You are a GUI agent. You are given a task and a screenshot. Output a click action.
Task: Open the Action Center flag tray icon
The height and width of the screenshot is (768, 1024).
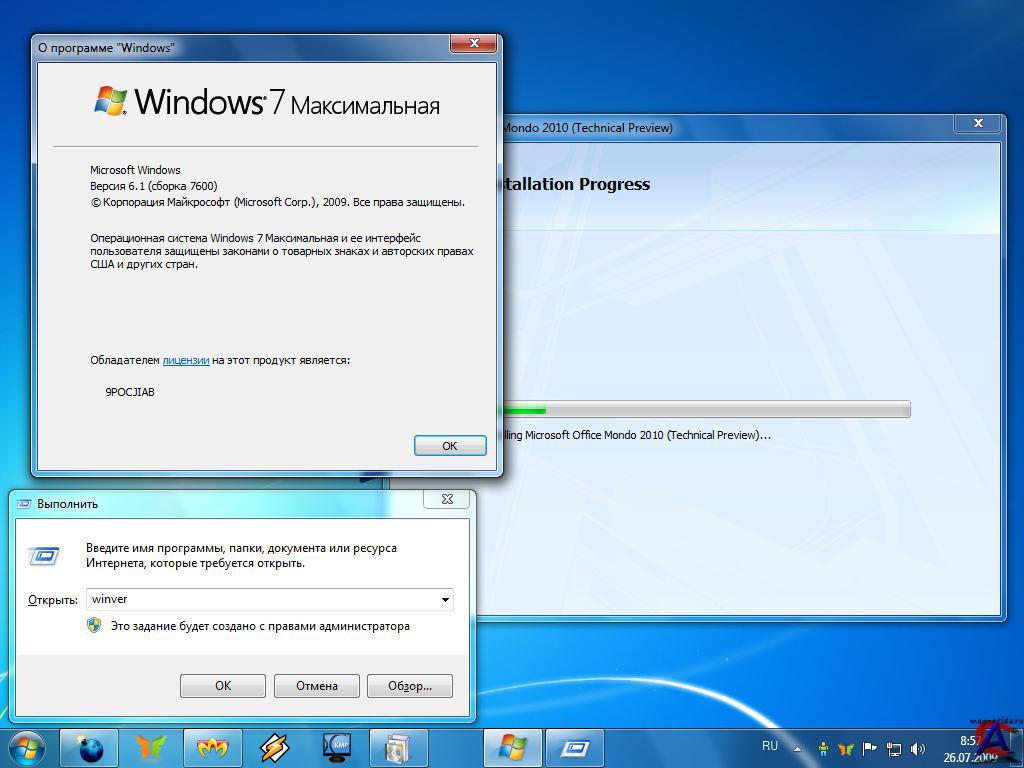click(869, 748)
